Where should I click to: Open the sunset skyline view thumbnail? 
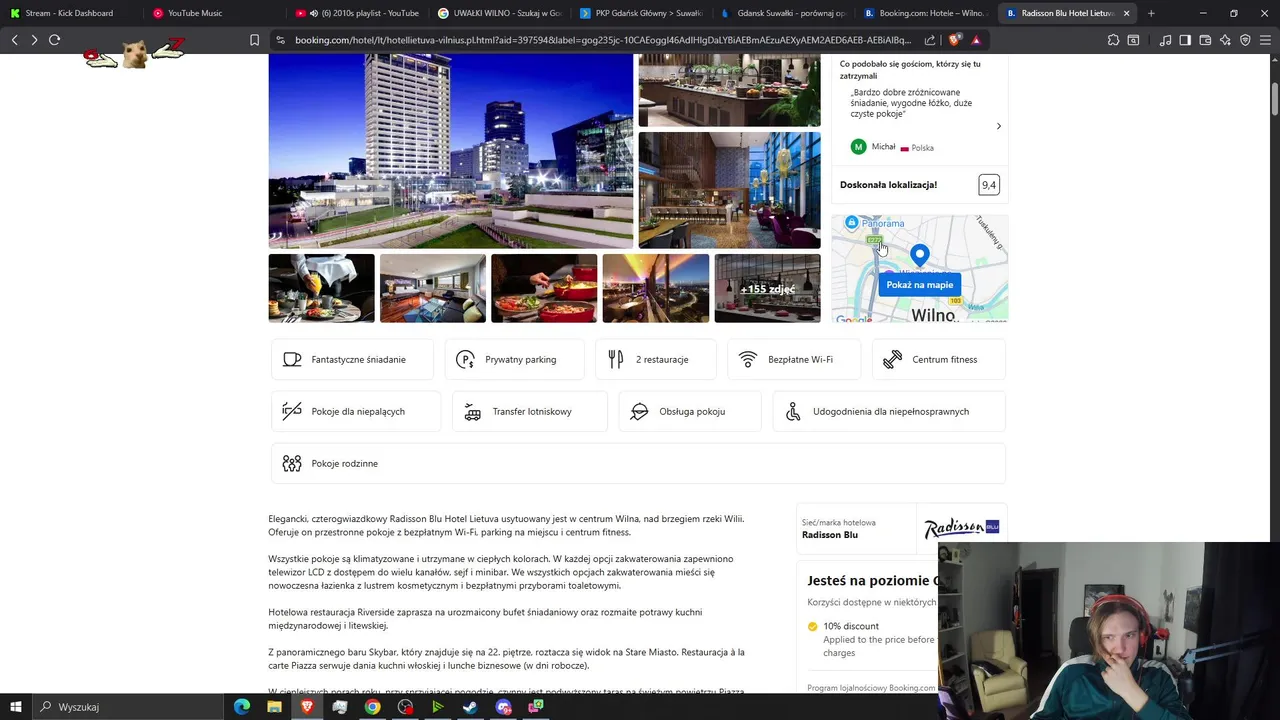click(656, 288)
